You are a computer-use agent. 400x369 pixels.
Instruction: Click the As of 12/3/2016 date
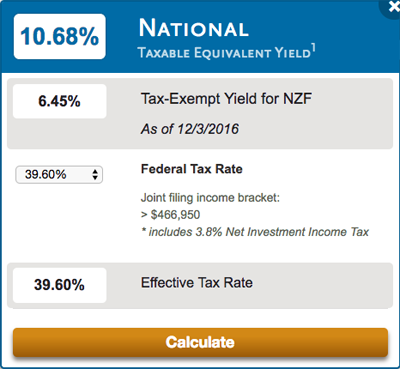(x=190, y=129)
